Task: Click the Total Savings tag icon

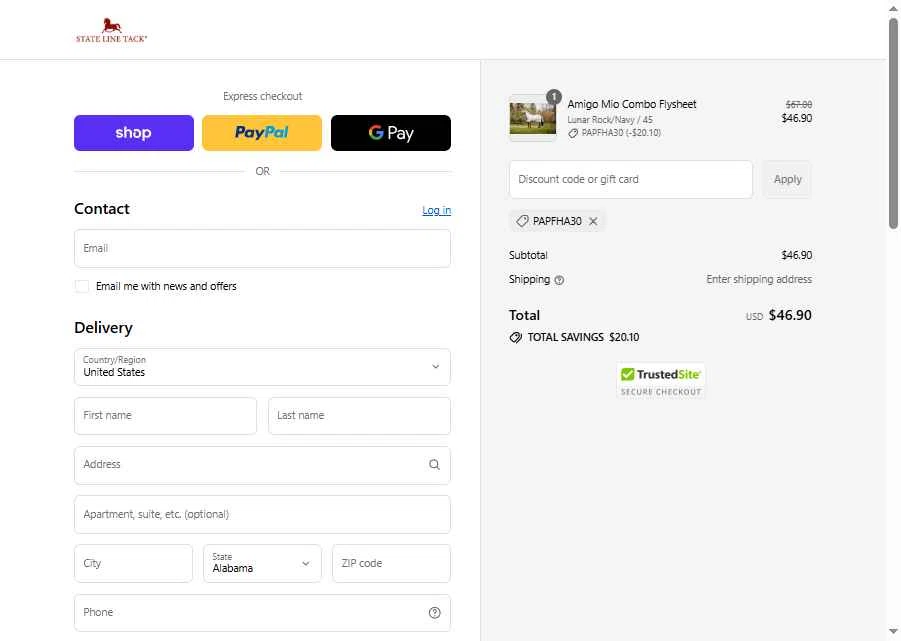Action: [x=516, y=338]
